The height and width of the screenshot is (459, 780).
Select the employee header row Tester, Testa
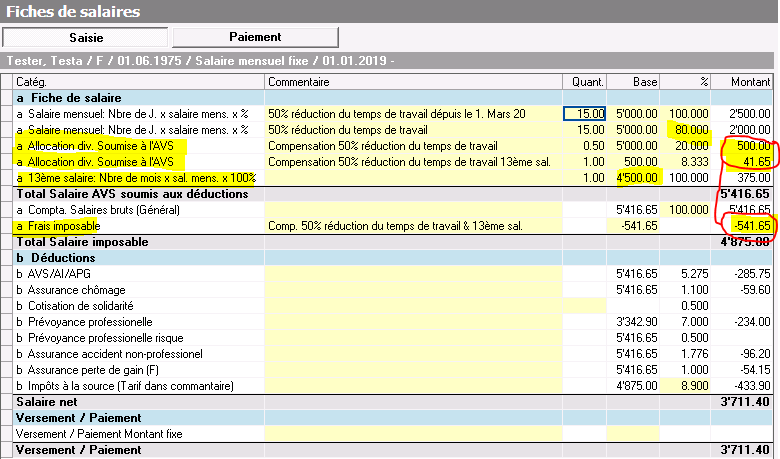200,61
